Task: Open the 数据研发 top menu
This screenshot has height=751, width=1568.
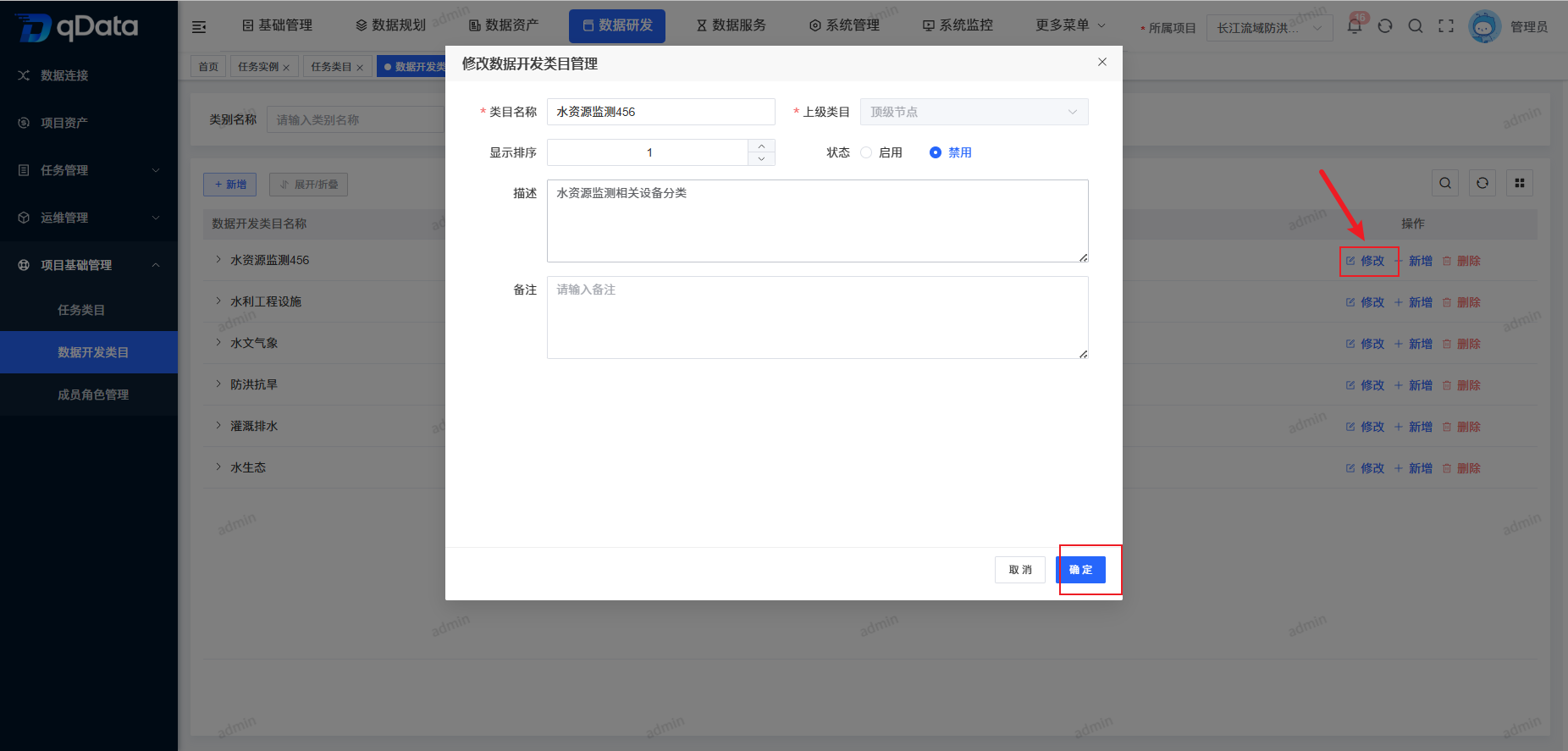Action: [x=617, y=25]
